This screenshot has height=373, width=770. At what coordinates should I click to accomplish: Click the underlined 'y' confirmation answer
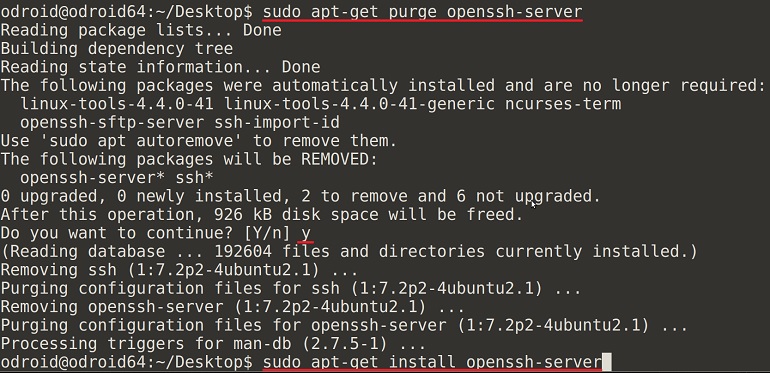[x=306, y=233]
